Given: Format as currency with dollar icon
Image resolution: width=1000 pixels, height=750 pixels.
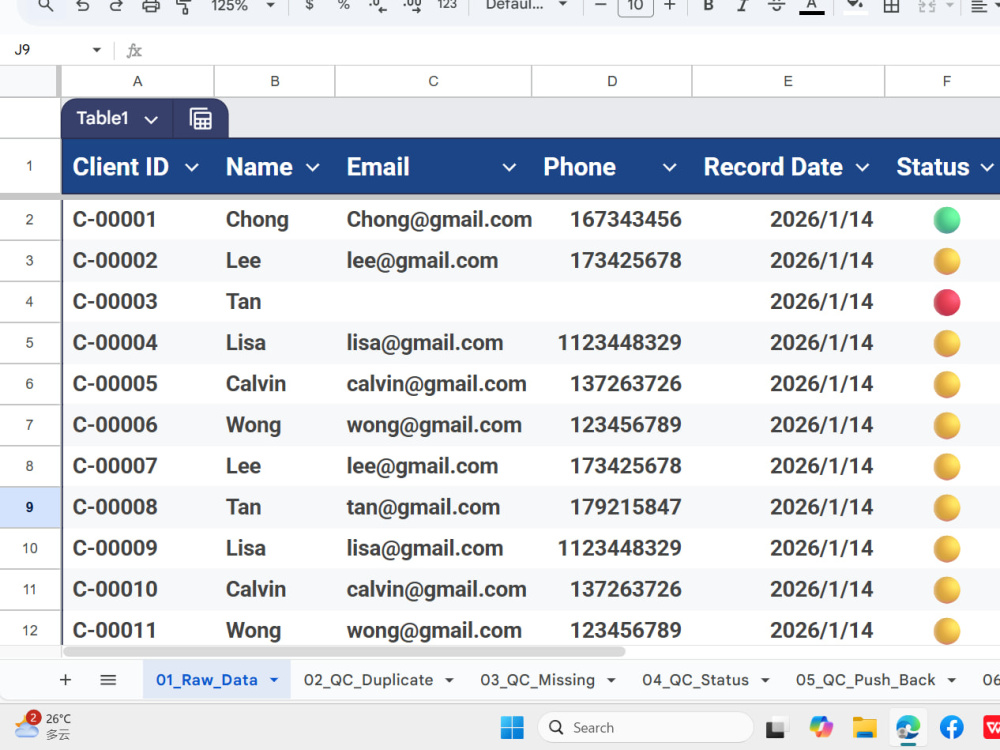Looking at the screenshot, I should 309,5.
